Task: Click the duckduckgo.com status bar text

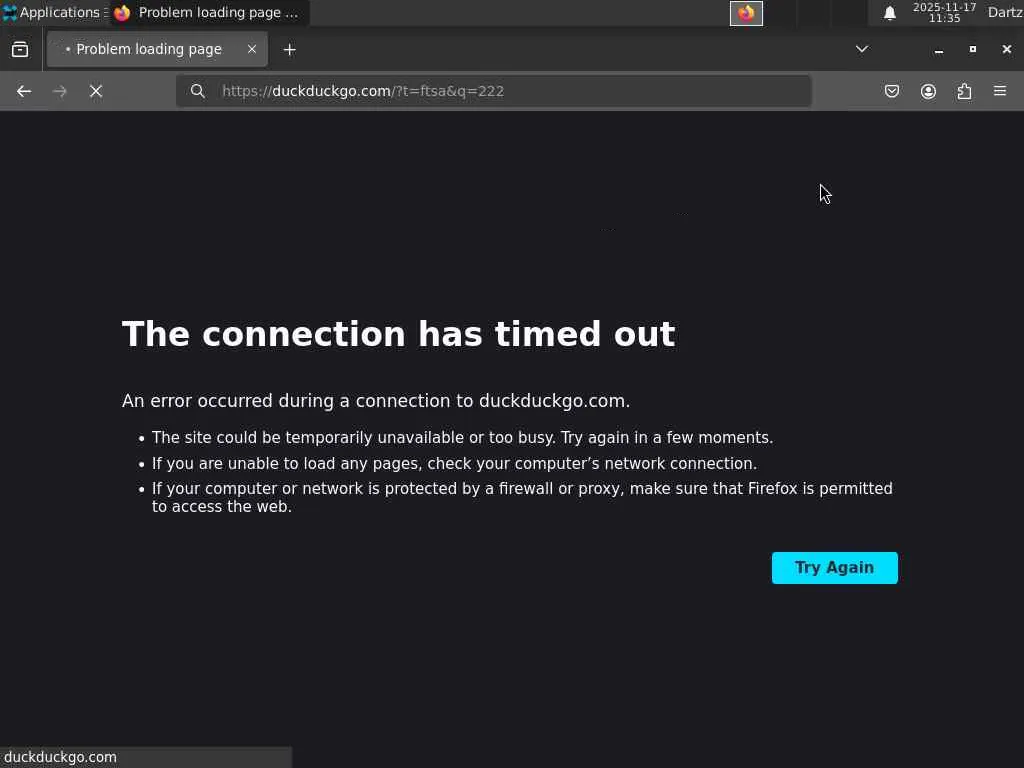Action: click(60, 758)
